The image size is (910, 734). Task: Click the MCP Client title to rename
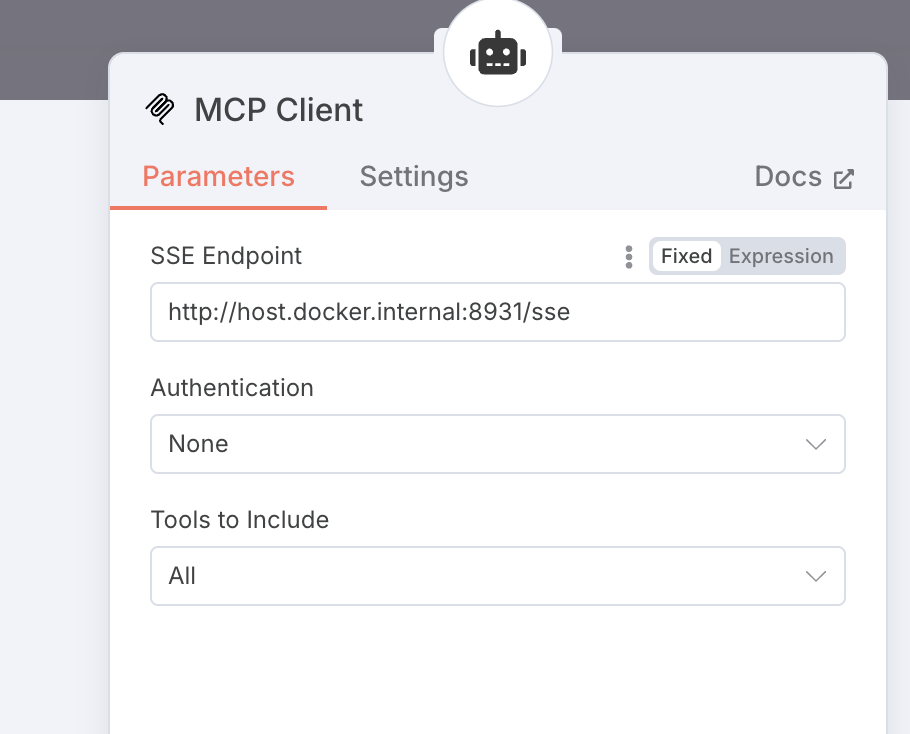click(279, 110)
